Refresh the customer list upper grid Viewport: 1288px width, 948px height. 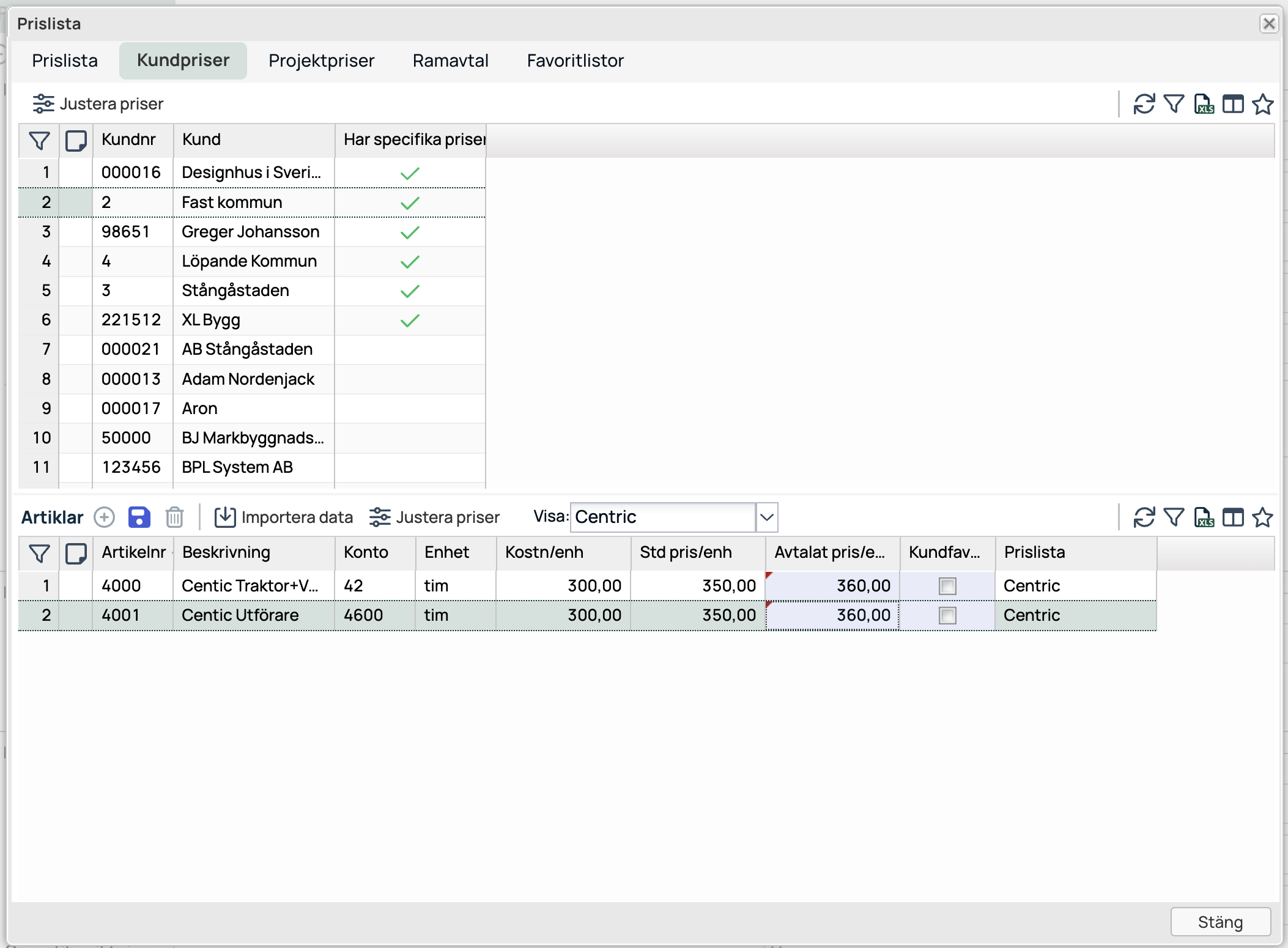point(1144,104)
